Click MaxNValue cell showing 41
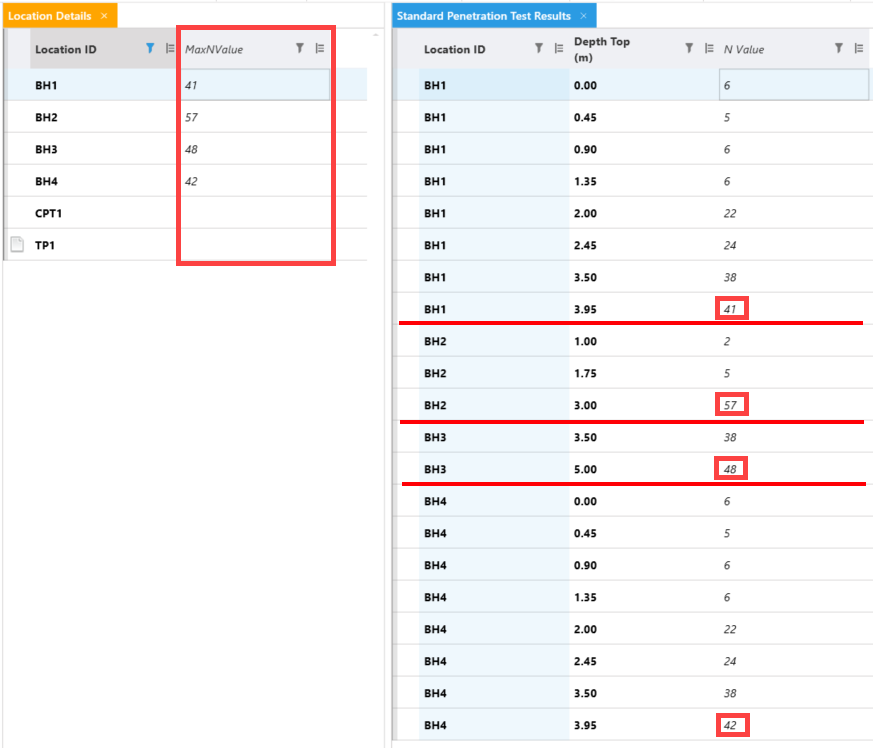Screen dimensions: 873x748 coord(254,85)
